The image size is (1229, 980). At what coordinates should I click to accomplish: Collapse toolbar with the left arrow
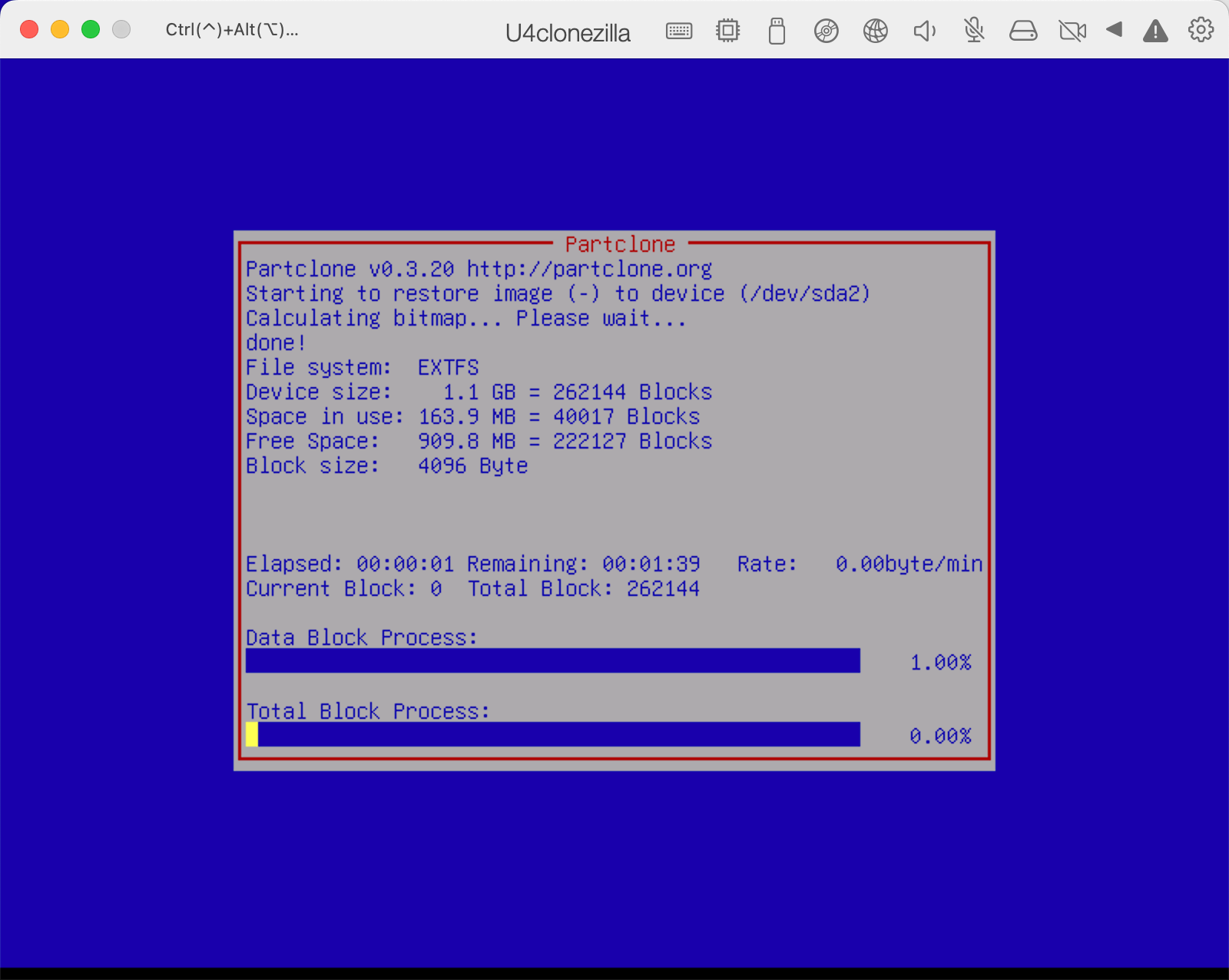point(1115,30)
